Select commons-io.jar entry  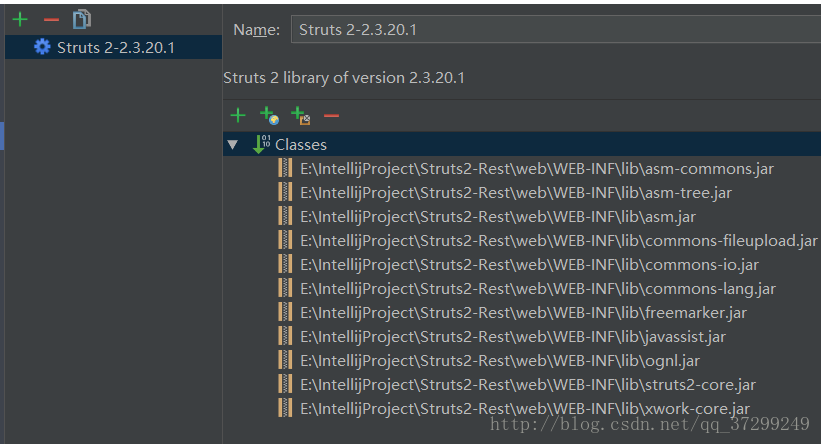tap(529, 265)
